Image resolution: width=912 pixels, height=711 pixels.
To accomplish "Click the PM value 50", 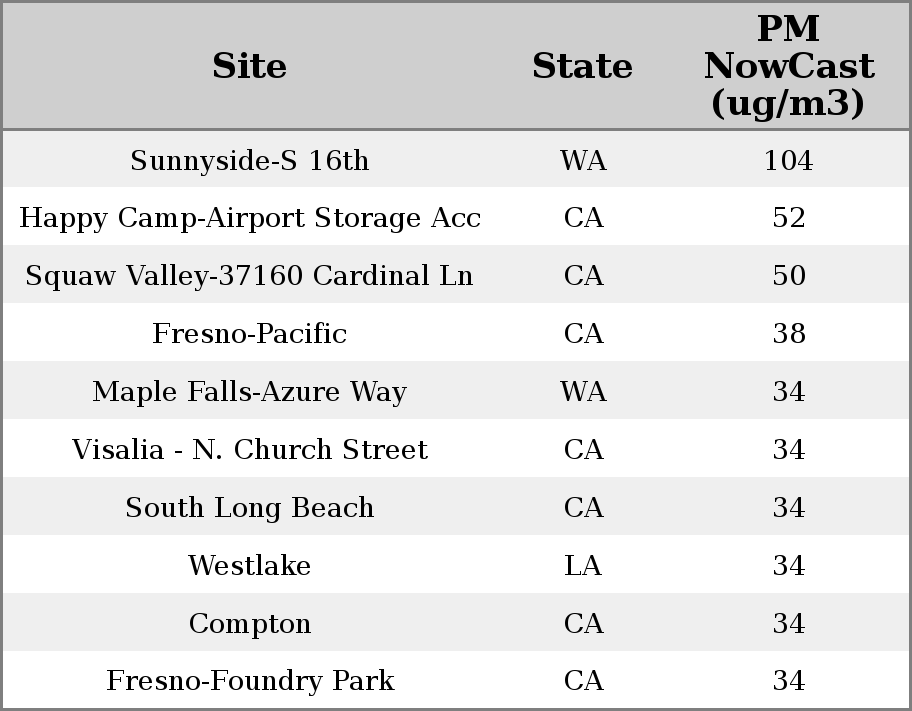I will [x=788, y=276].
